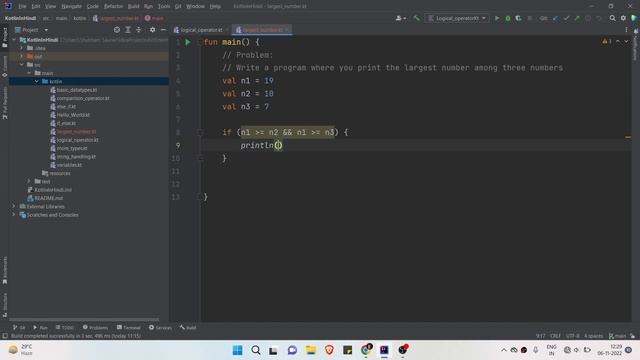This screenshot has width=640, height=360.
Task: Open the Project side tool tab
Action: 4,38
